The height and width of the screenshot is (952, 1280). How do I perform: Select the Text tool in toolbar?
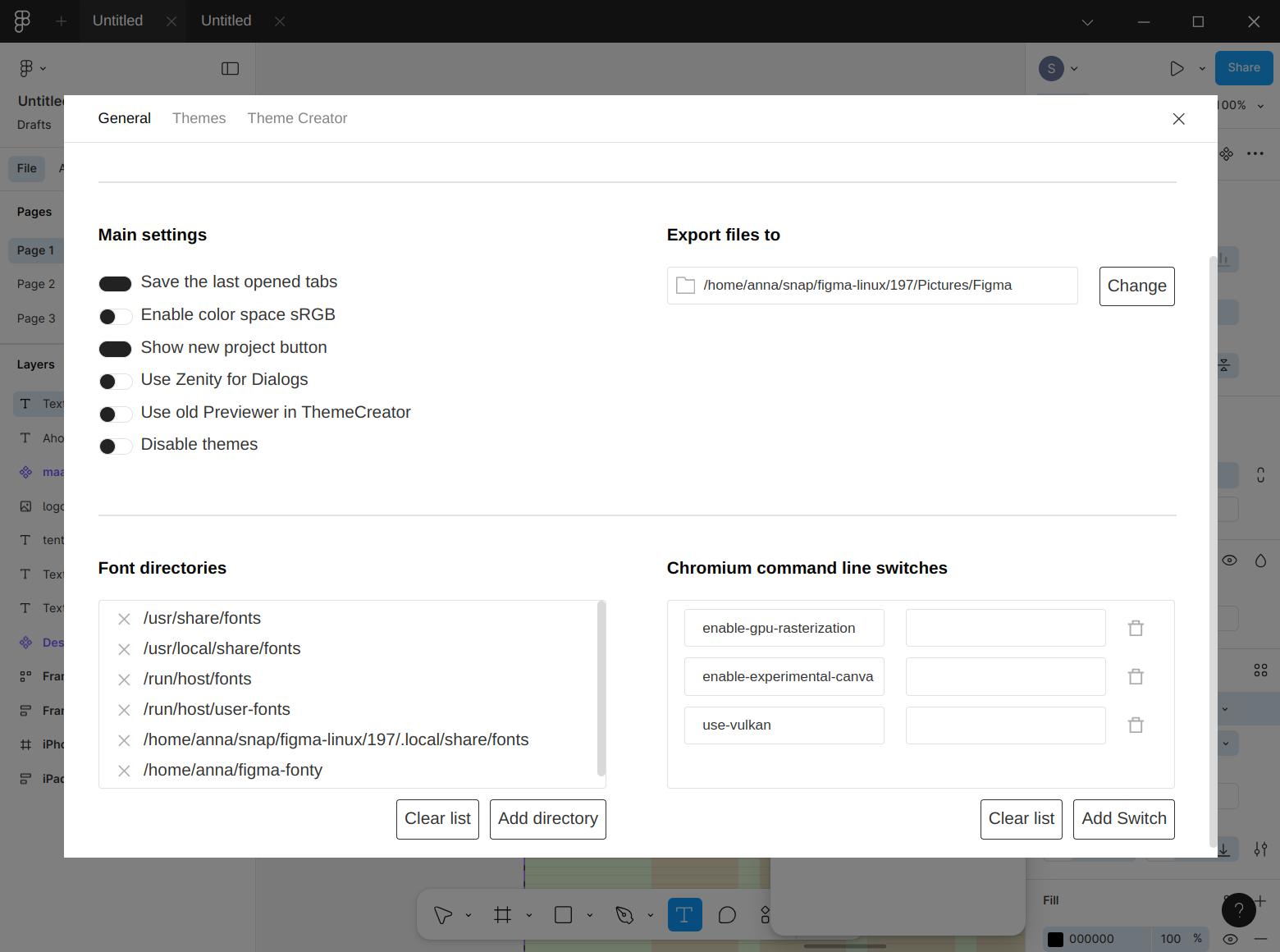(x=684, y=915)
